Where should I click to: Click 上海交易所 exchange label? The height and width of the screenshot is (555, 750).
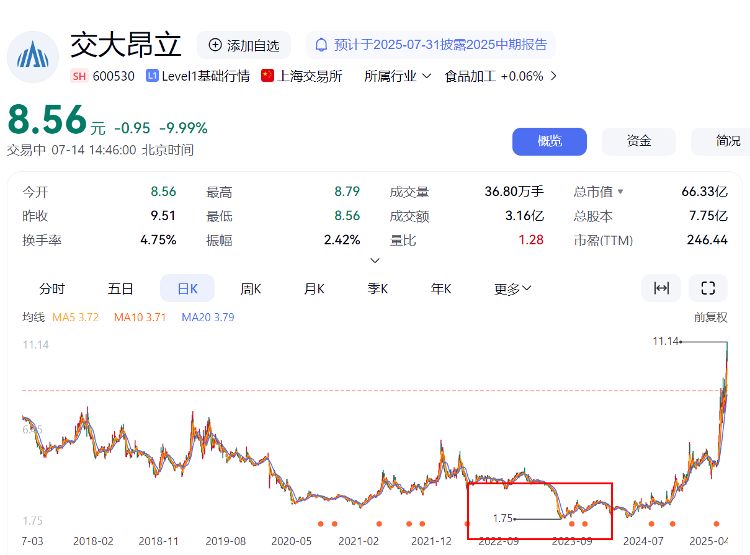point(309,76)
